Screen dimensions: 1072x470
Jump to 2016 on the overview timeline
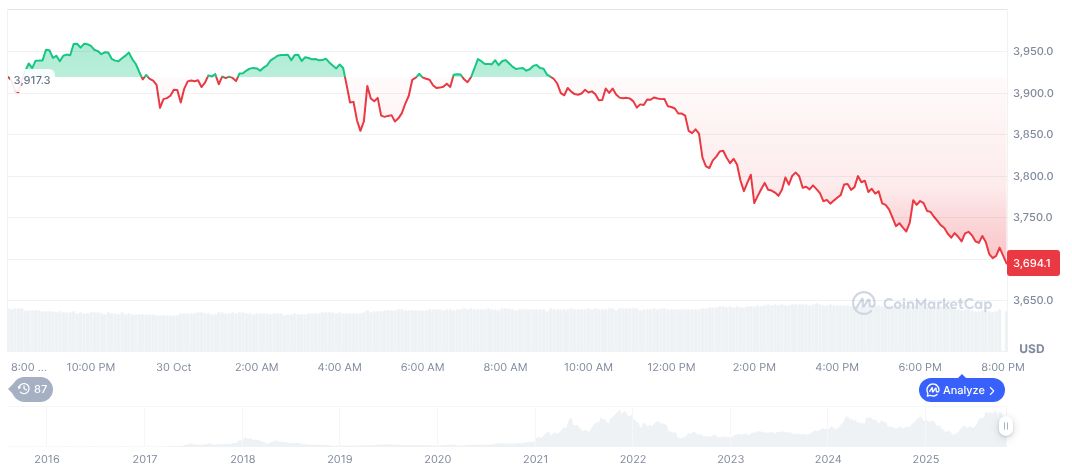[x=46, y=459]
